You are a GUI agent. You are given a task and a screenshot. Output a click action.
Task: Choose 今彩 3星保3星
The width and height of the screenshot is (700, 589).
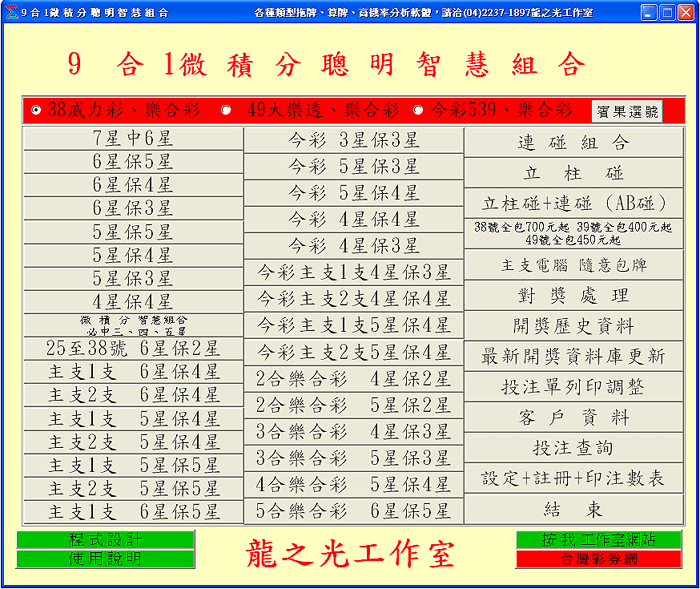354,140
